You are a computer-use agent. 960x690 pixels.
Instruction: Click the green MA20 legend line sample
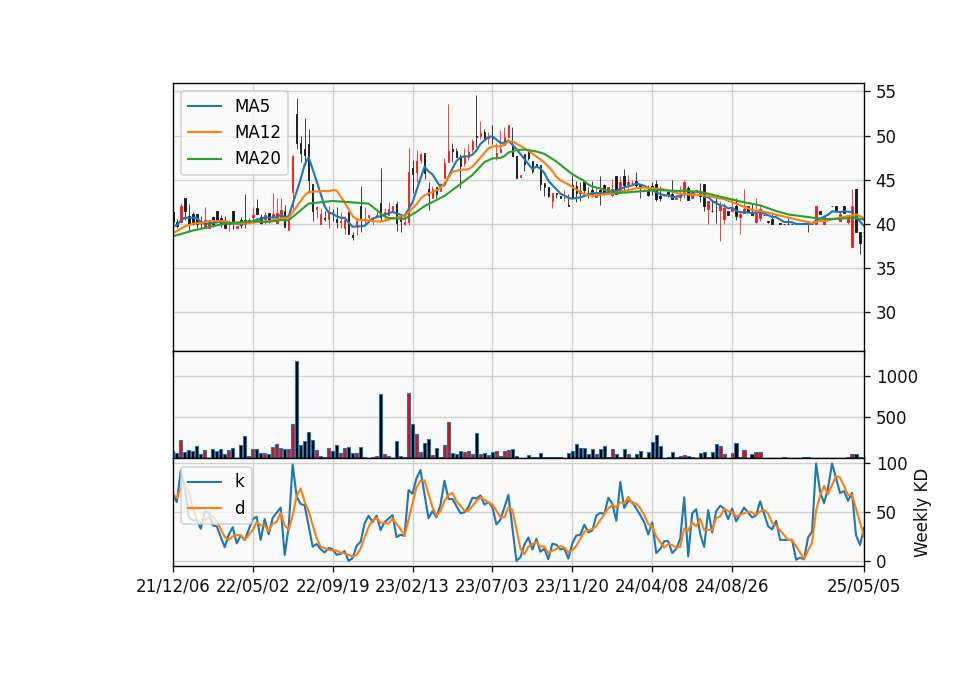pyautogui.click(x=204, y=159)
